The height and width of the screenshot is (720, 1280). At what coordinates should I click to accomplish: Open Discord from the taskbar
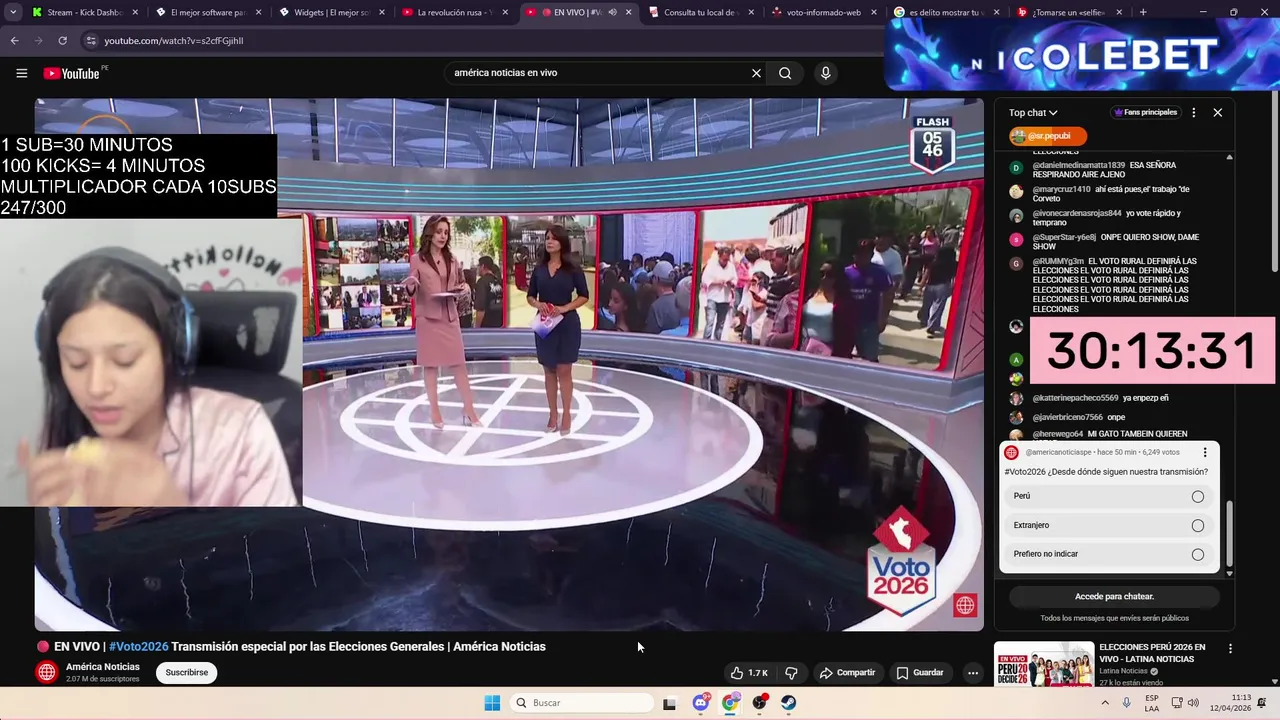[x=701, y=703]
